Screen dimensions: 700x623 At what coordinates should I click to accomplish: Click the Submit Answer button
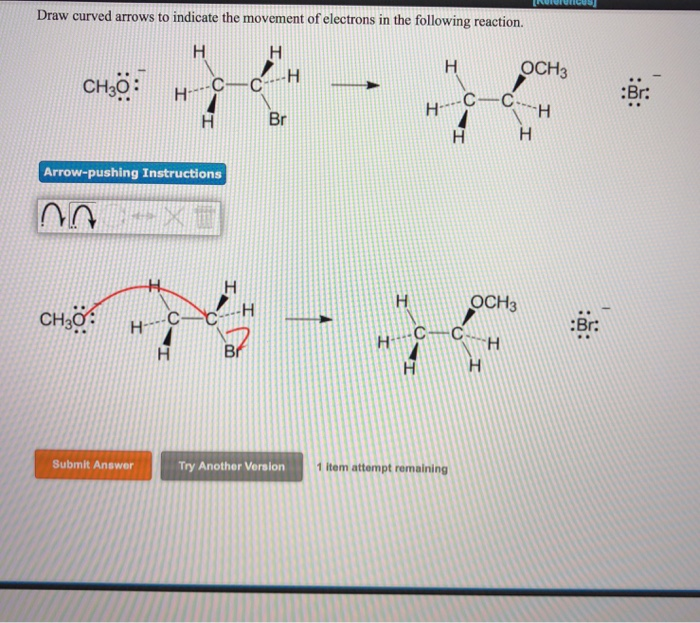(93, 465)
